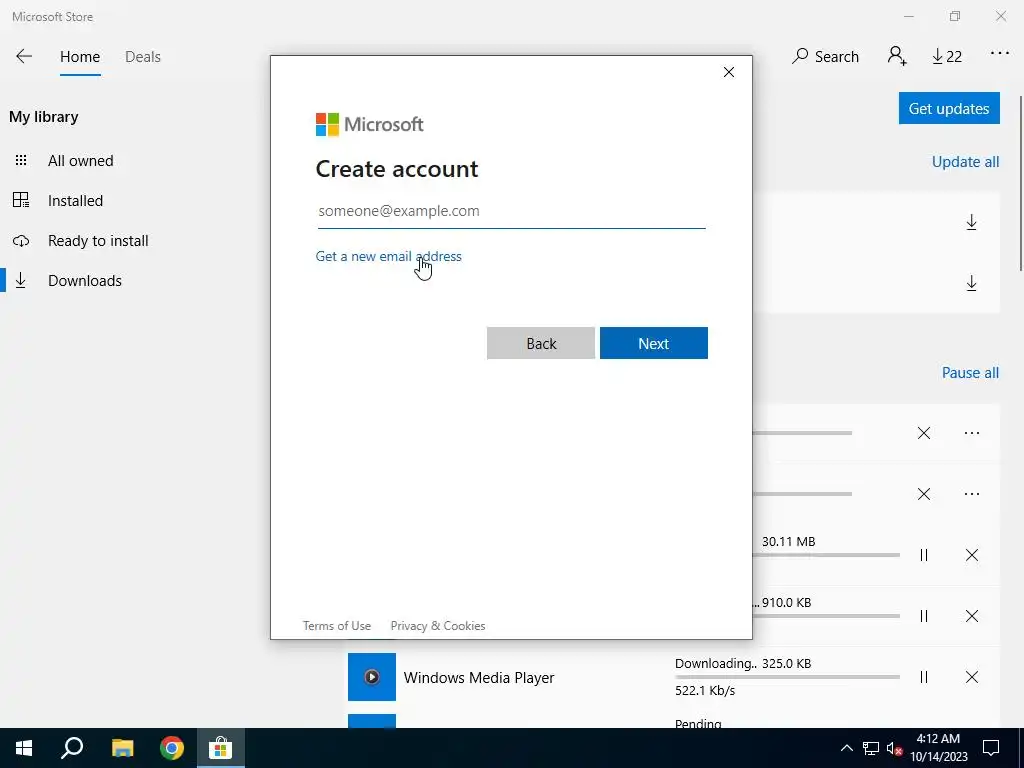Viewport: 1024px width, 768px height.
Task: Pause the 30.11 MB download
Action: pos(923,555)
